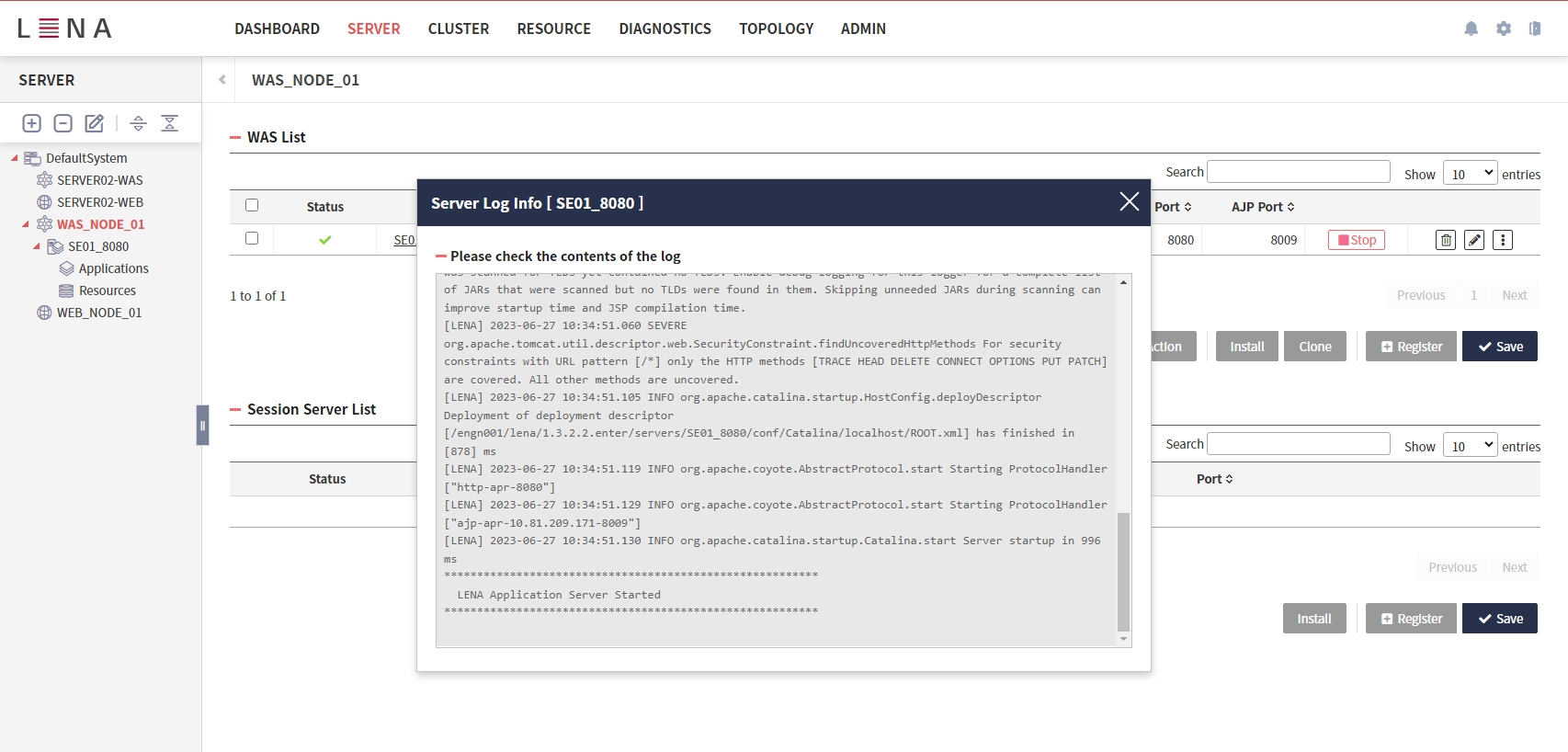
Task: Click the remove minus icon in sidebar toolbar
Action: (63, 123)
